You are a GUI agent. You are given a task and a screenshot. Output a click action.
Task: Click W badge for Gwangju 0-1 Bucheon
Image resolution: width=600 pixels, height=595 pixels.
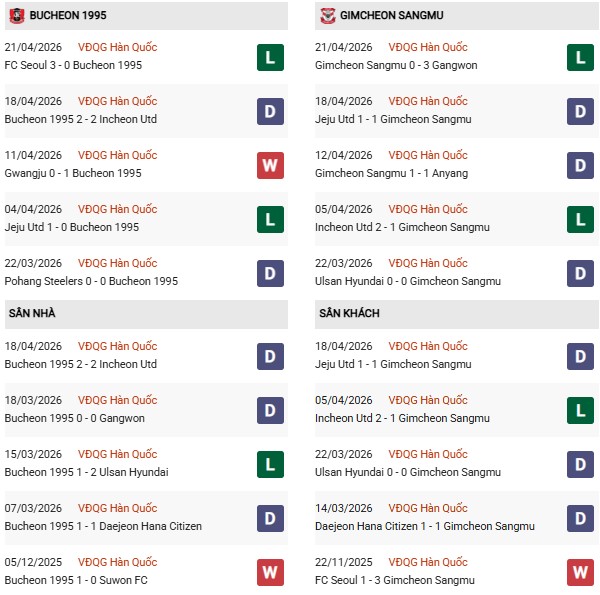(x=270, y=165)
